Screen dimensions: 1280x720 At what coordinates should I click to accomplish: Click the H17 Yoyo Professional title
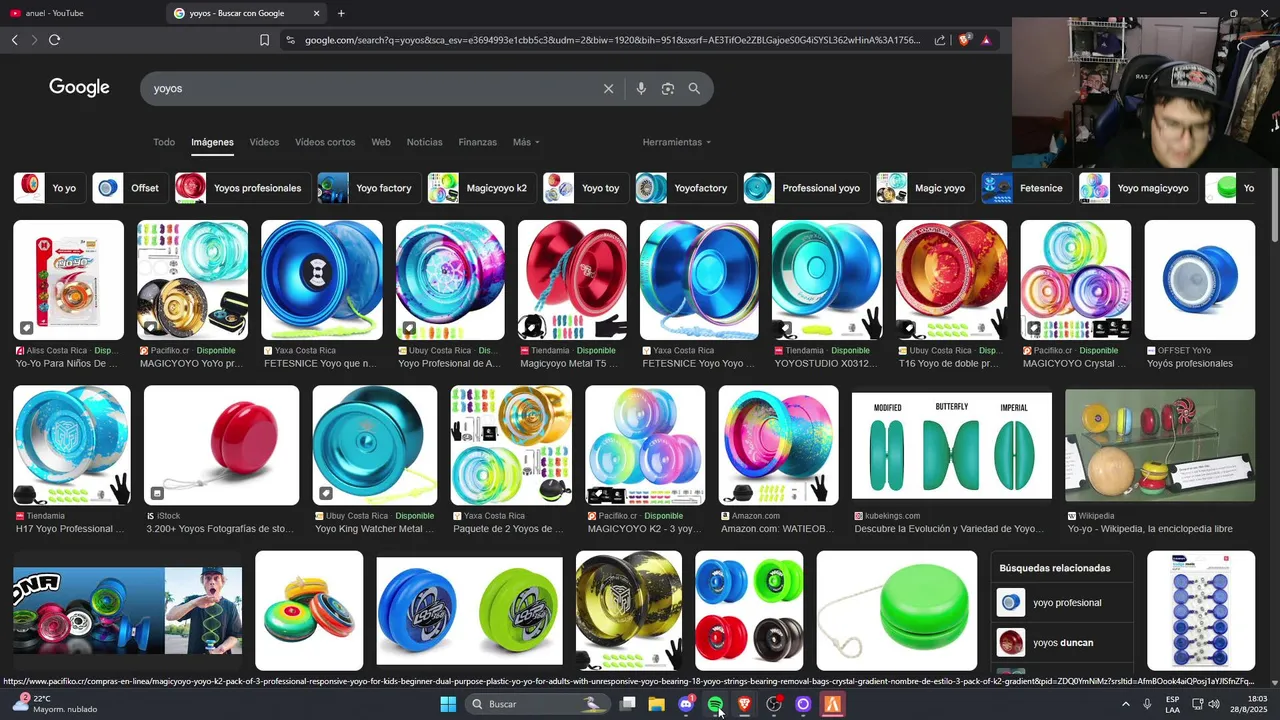(x=70, y=529)
